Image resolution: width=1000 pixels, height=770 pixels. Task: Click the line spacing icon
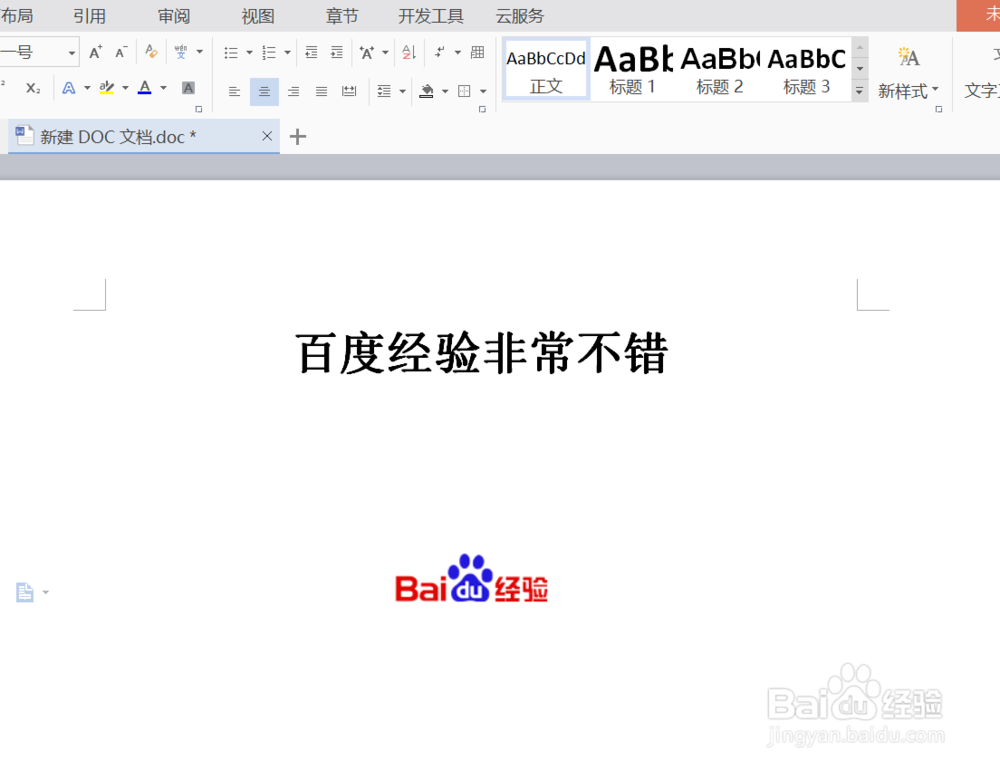[384, 91]
